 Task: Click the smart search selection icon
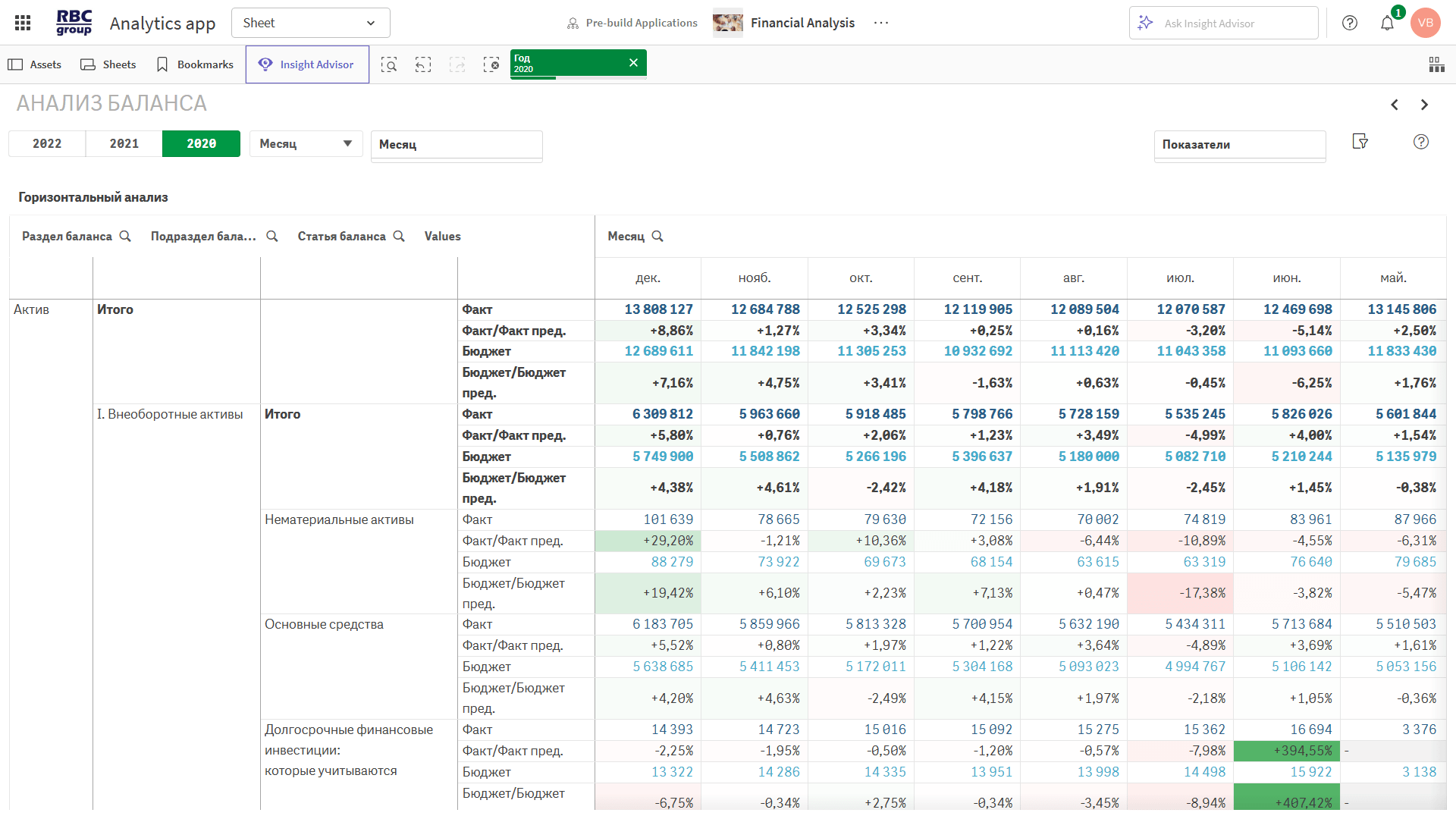point(389,64)
